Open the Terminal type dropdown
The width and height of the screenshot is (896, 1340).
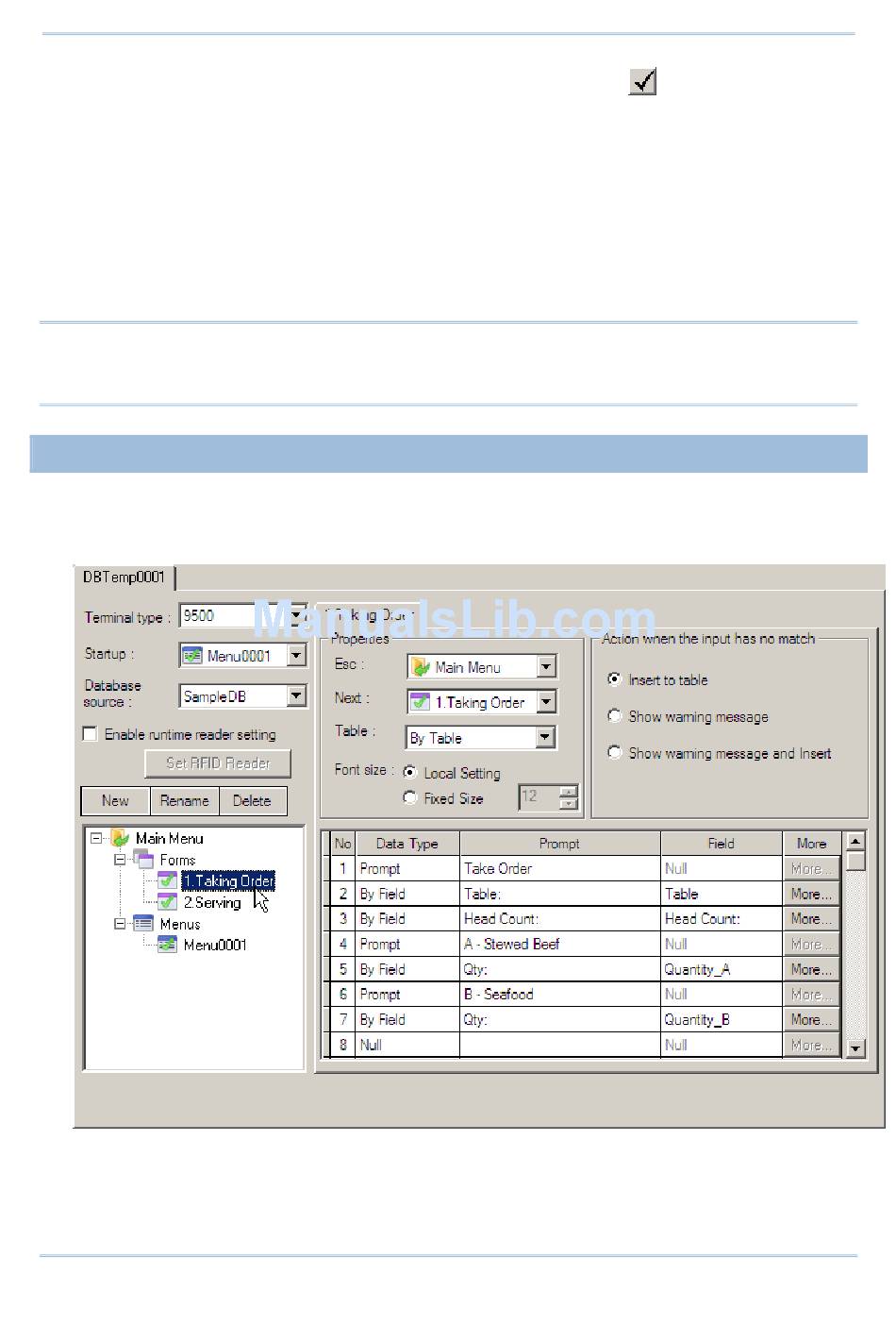[x=296, y=616]
